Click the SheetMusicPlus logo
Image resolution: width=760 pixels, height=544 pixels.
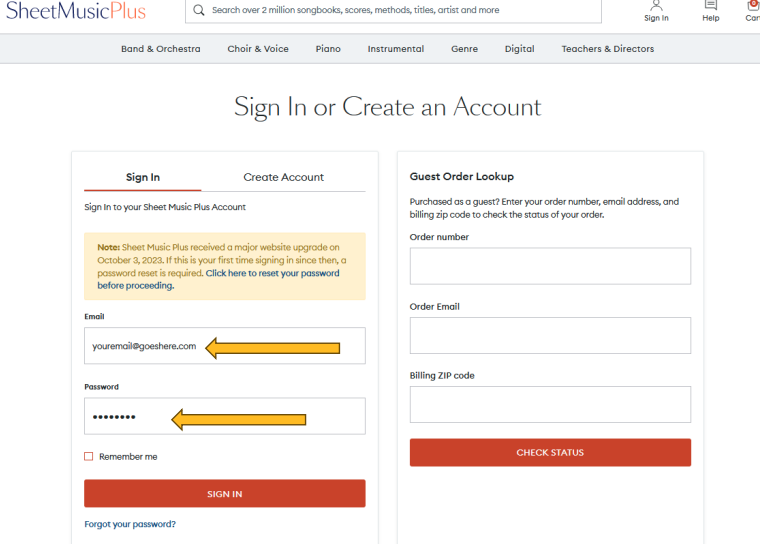tap(75, 11)
